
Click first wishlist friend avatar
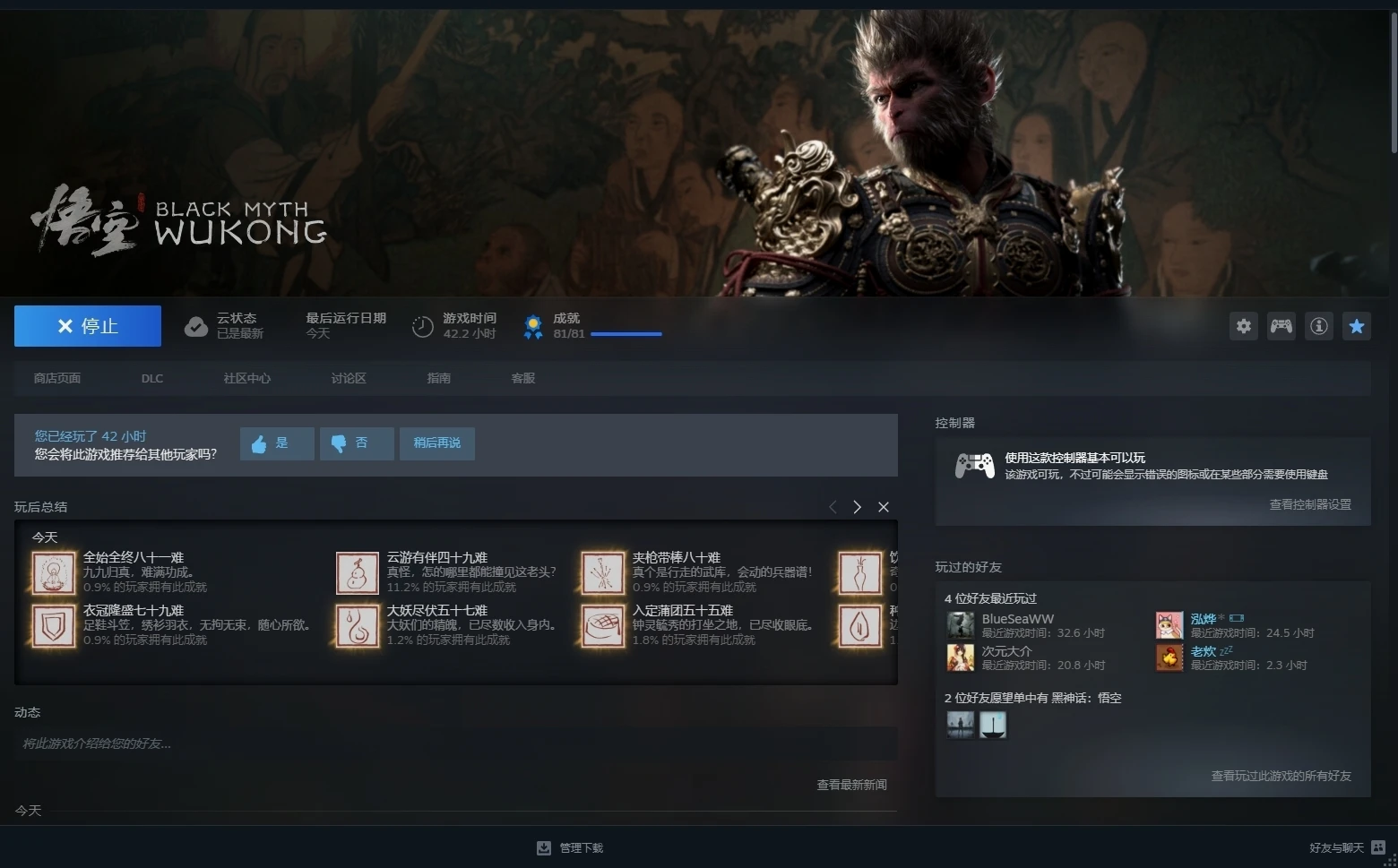point(961,725)
